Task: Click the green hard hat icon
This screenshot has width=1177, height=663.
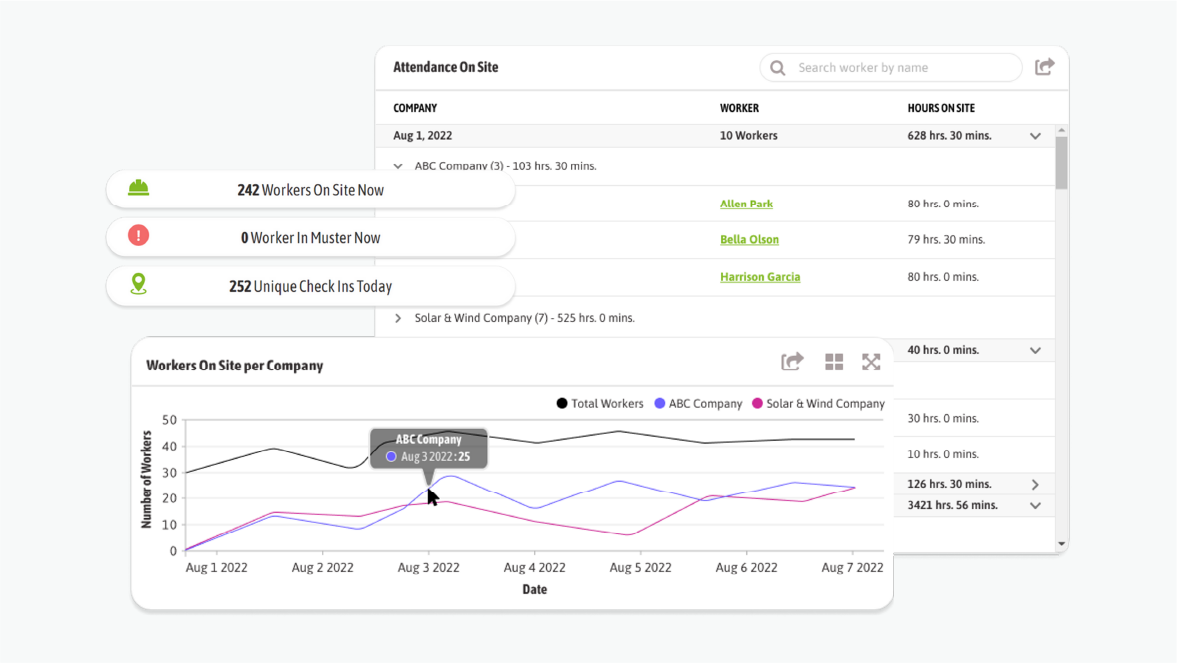Action: [x=139, y=188]
